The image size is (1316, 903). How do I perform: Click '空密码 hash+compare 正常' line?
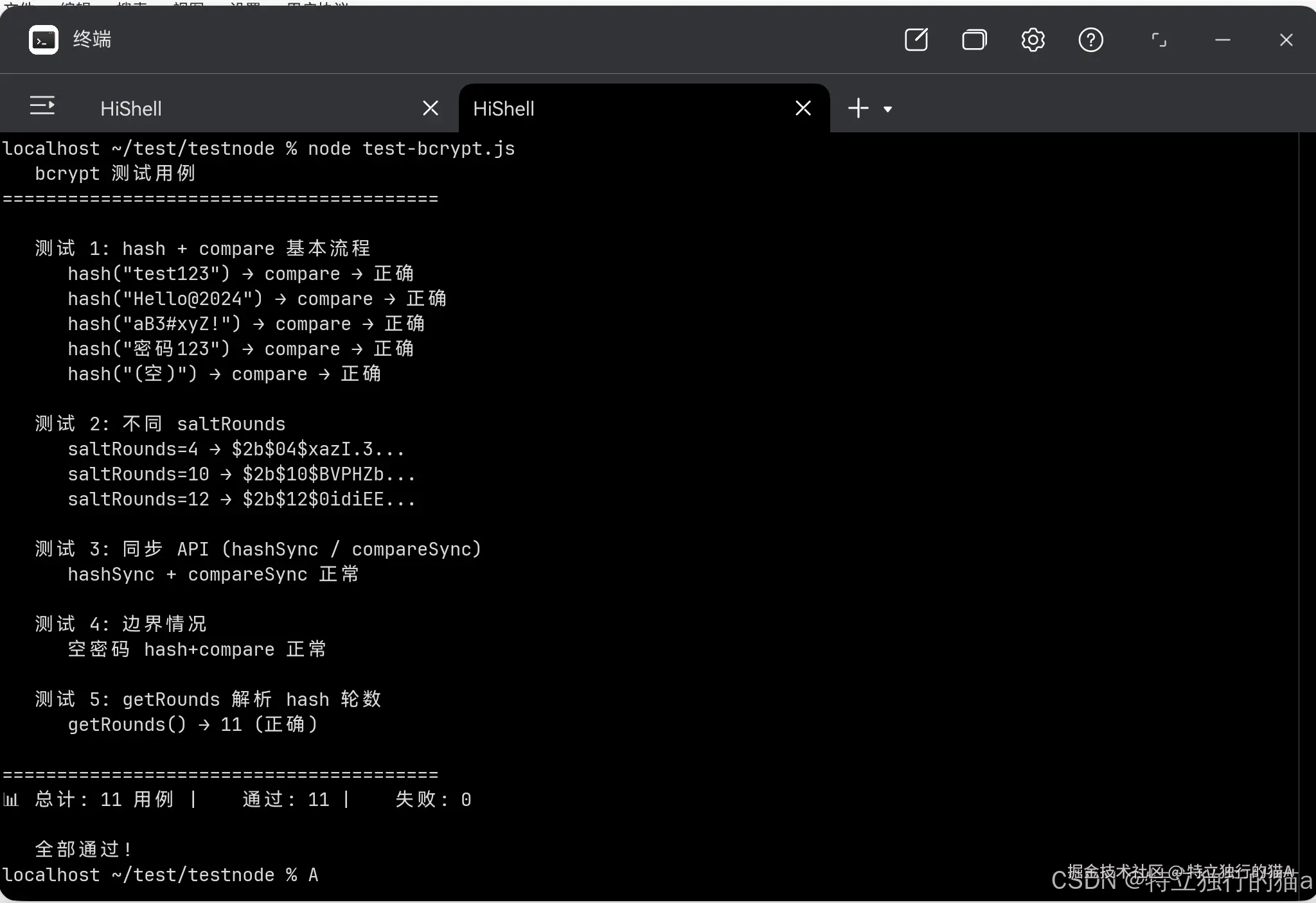(197, 649)
